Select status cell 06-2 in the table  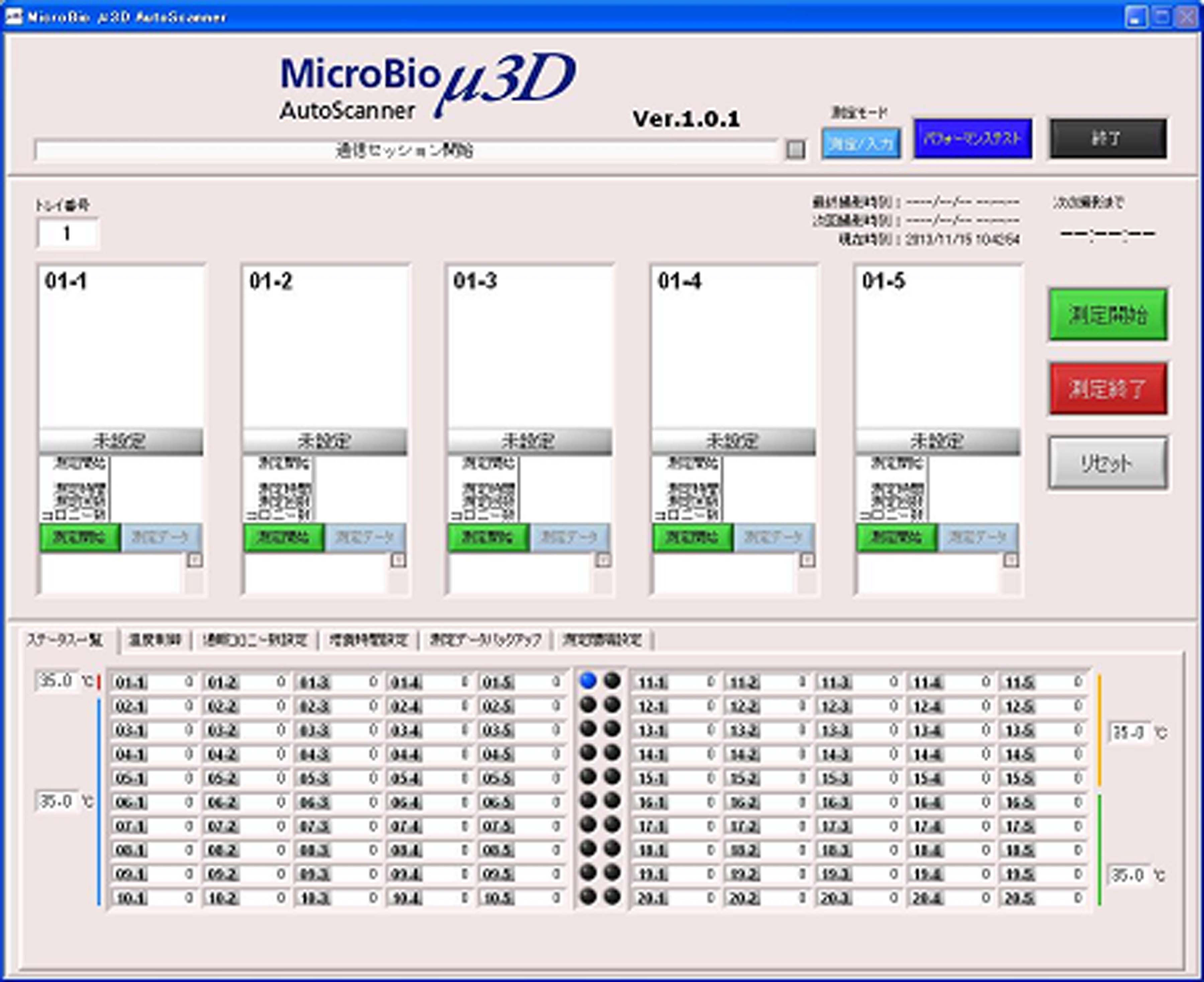pyautogui.click(x=246, y=802)
